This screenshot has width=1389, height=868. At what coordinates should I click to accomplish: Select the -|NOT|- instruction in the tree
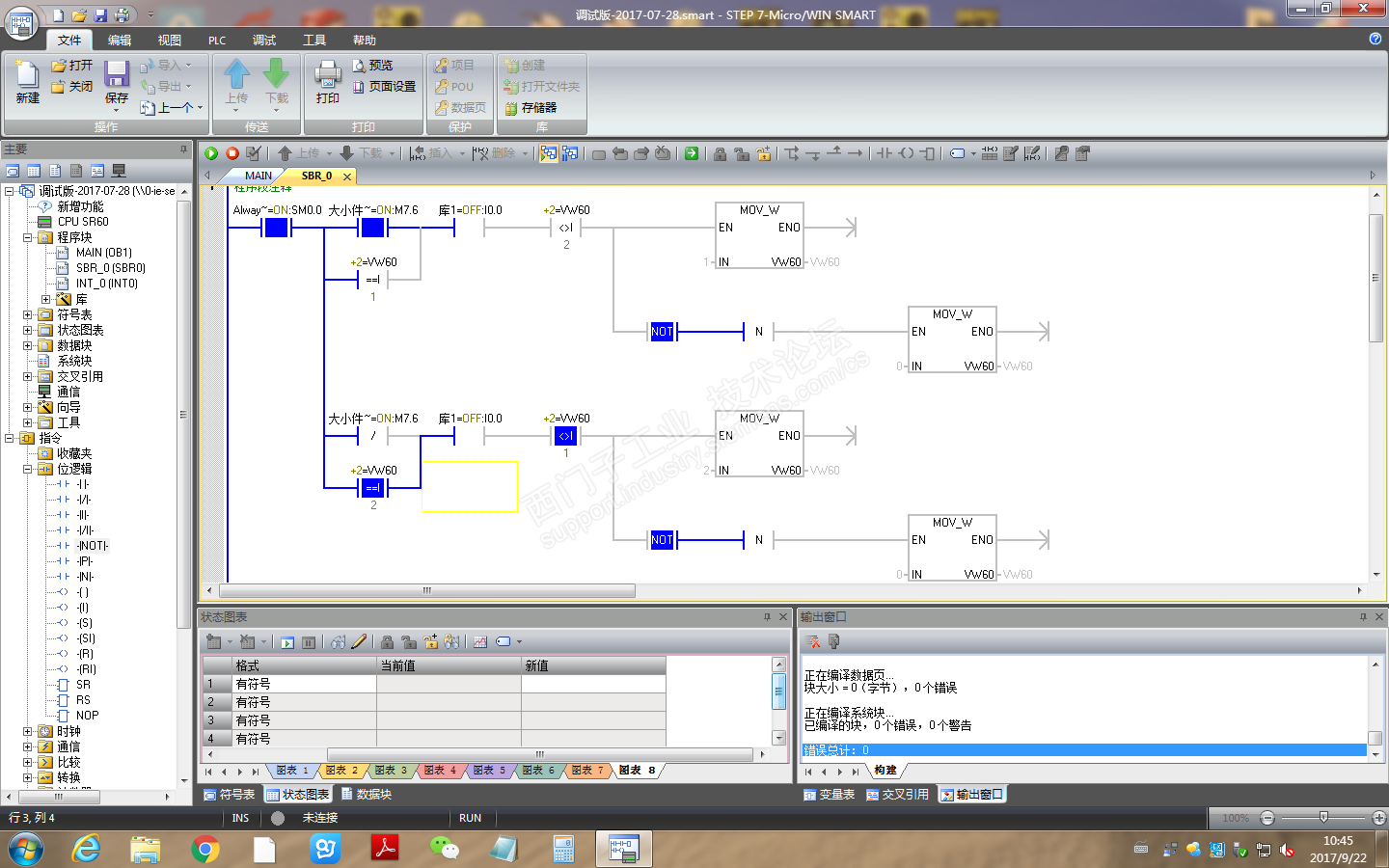tap(93, 546)
